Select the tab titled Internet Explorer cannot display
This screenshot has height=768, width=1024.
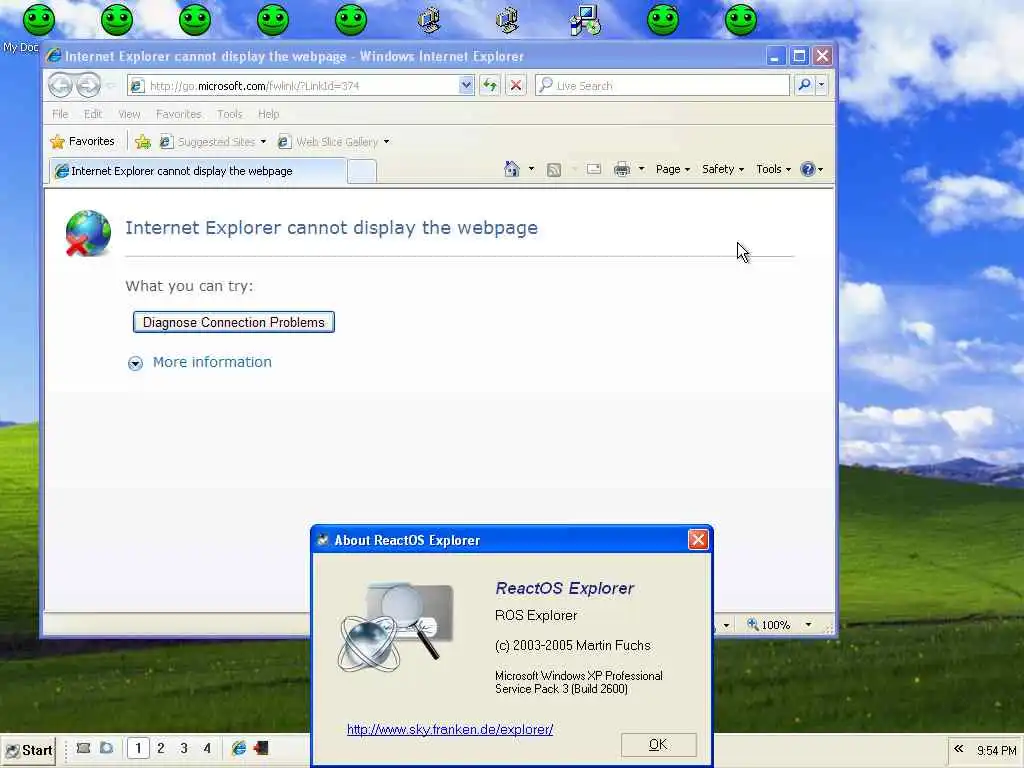[198, 171]
